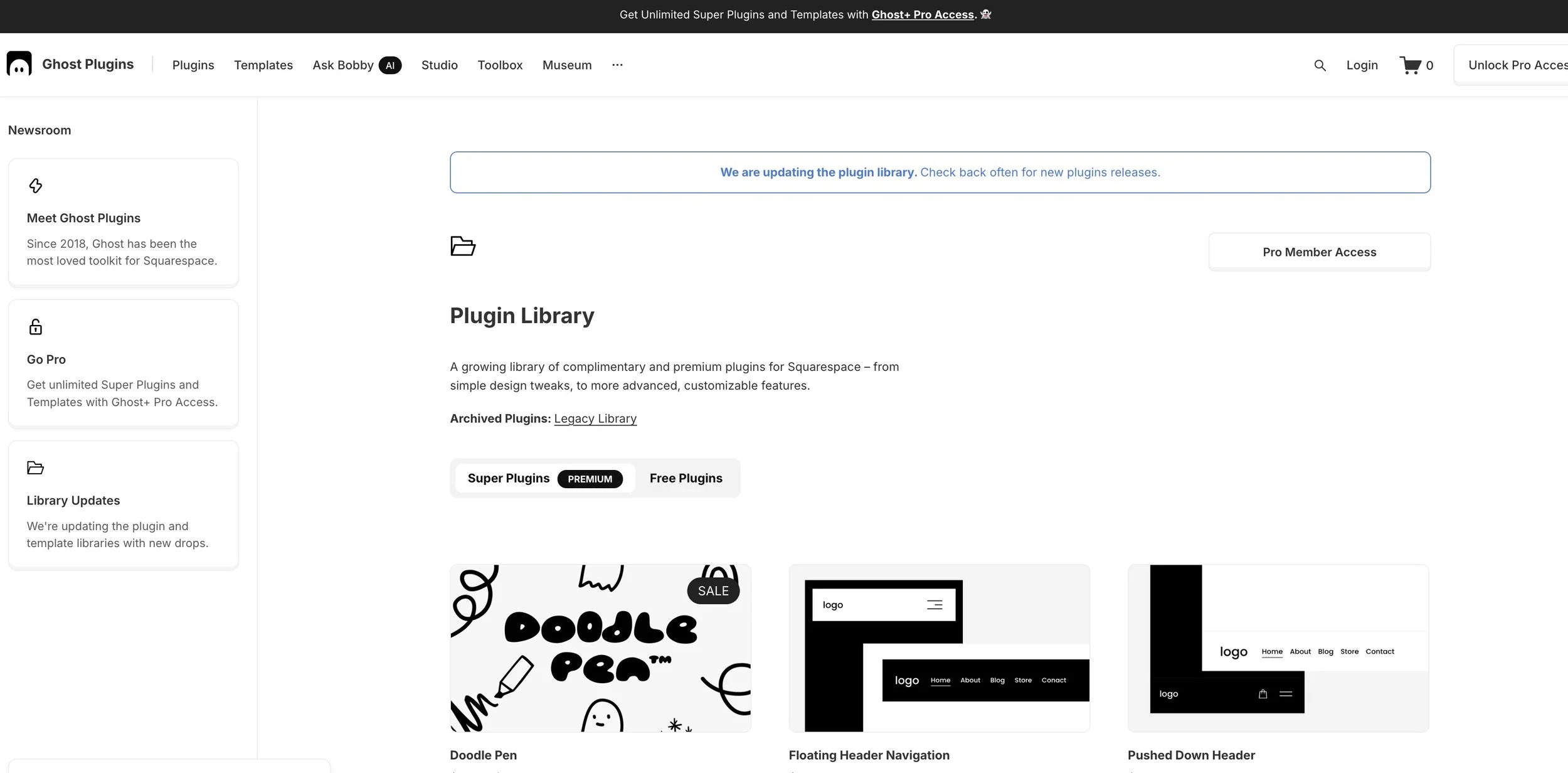This screenshot has width=1568, height=773.
Task: Follow the Ghost+ Pro Access banner link
Action: click(922, 14)
